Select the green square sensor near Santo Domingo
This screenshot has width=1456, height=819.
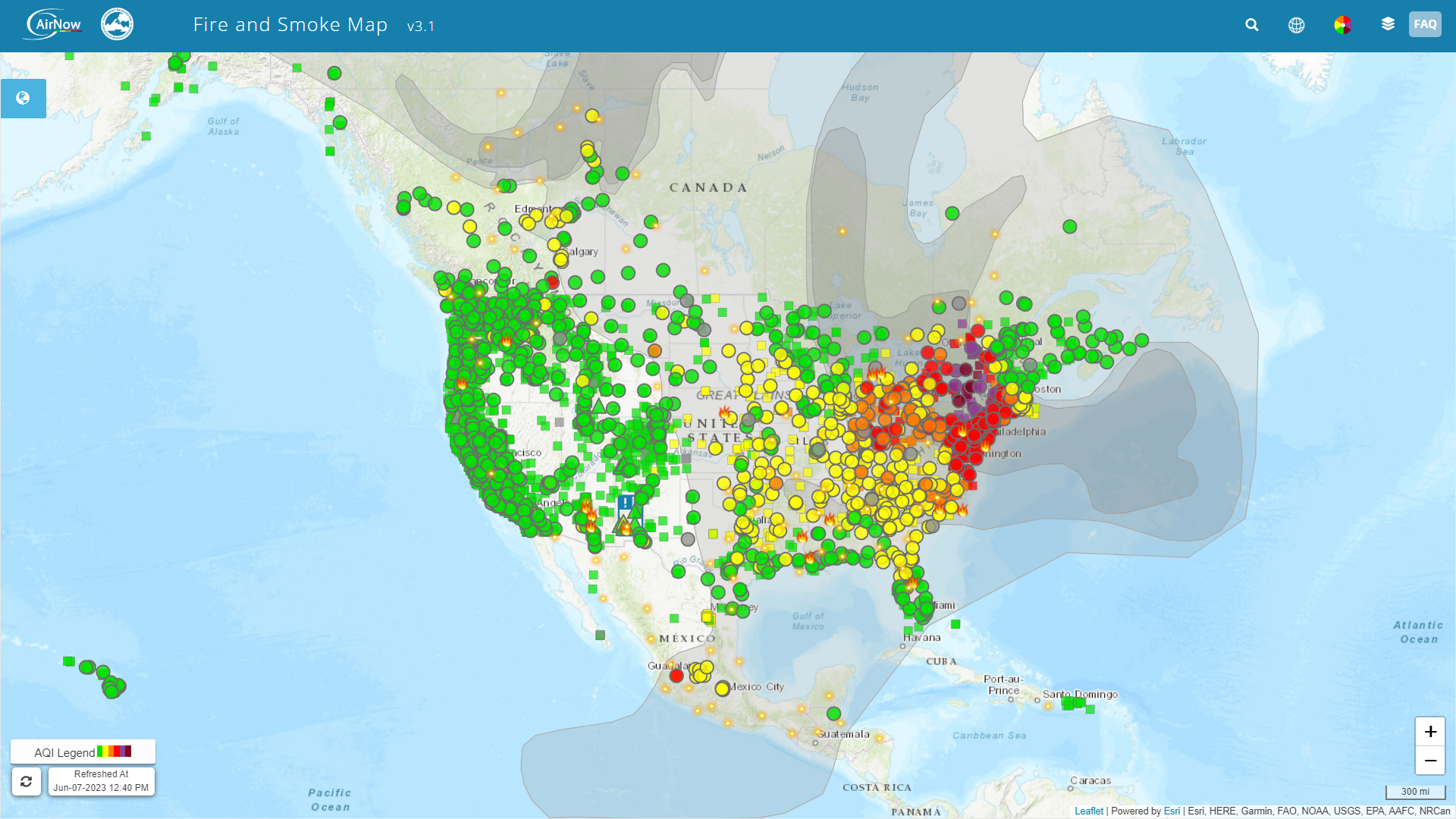(1090, 709)
